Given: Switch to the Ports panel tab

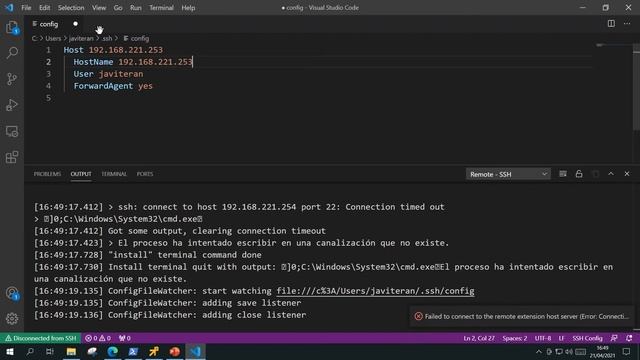Looking at the screenshot, I should [145, 174].
